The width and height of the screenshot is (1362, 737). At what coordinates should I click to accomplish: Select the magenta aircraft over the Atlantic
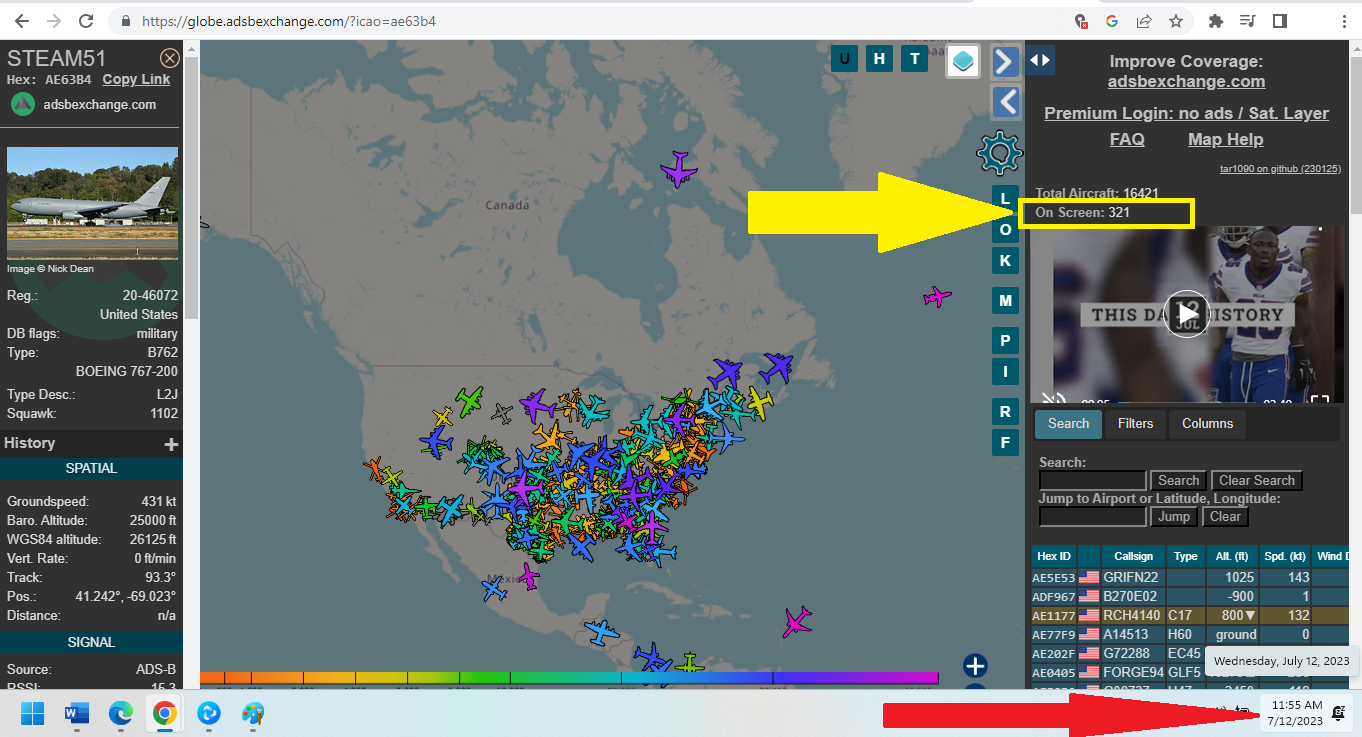coord(937,297)
